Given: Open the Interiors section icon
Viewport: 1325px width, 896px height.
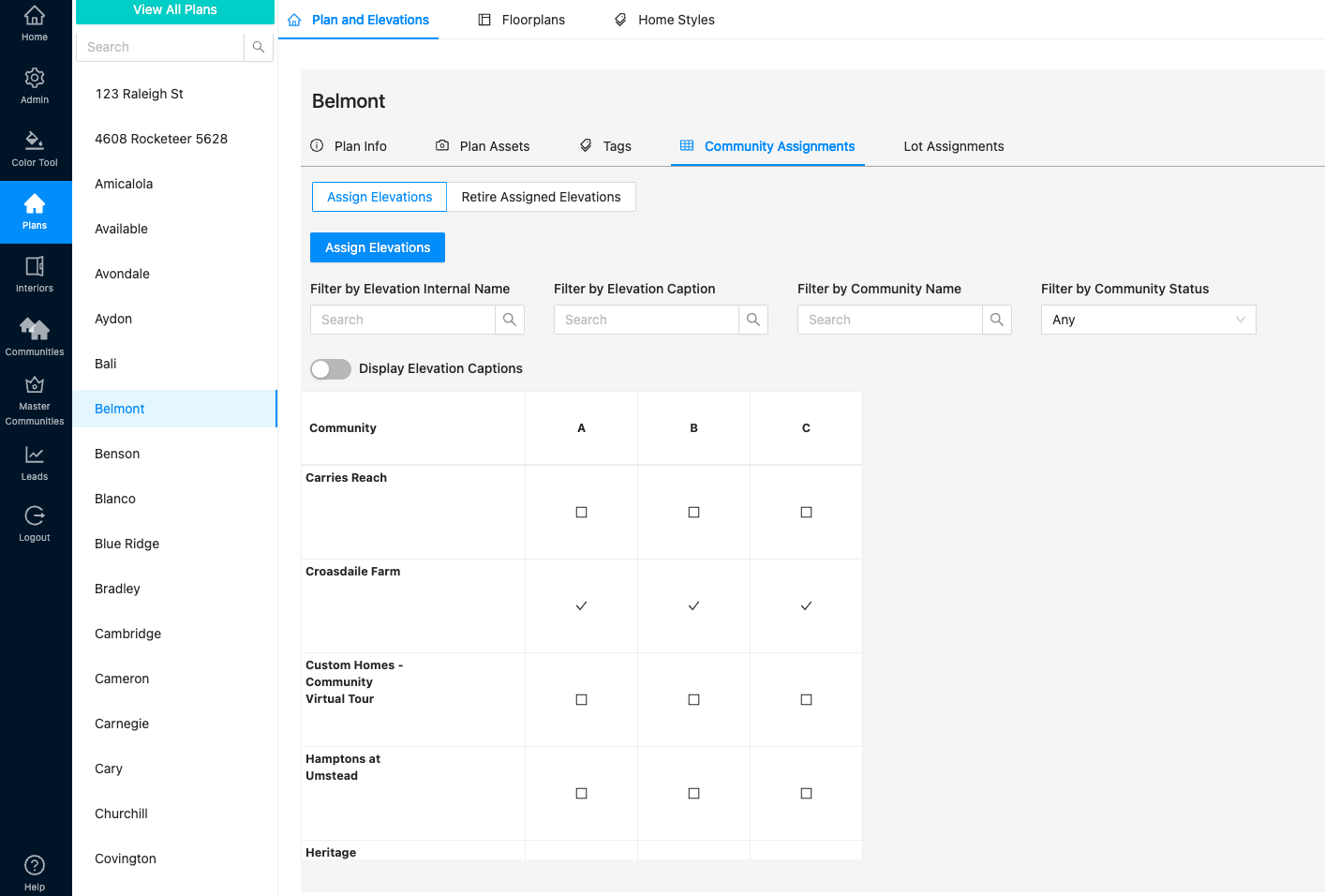Looking at the screenshot, I should [x=35, y=267].
